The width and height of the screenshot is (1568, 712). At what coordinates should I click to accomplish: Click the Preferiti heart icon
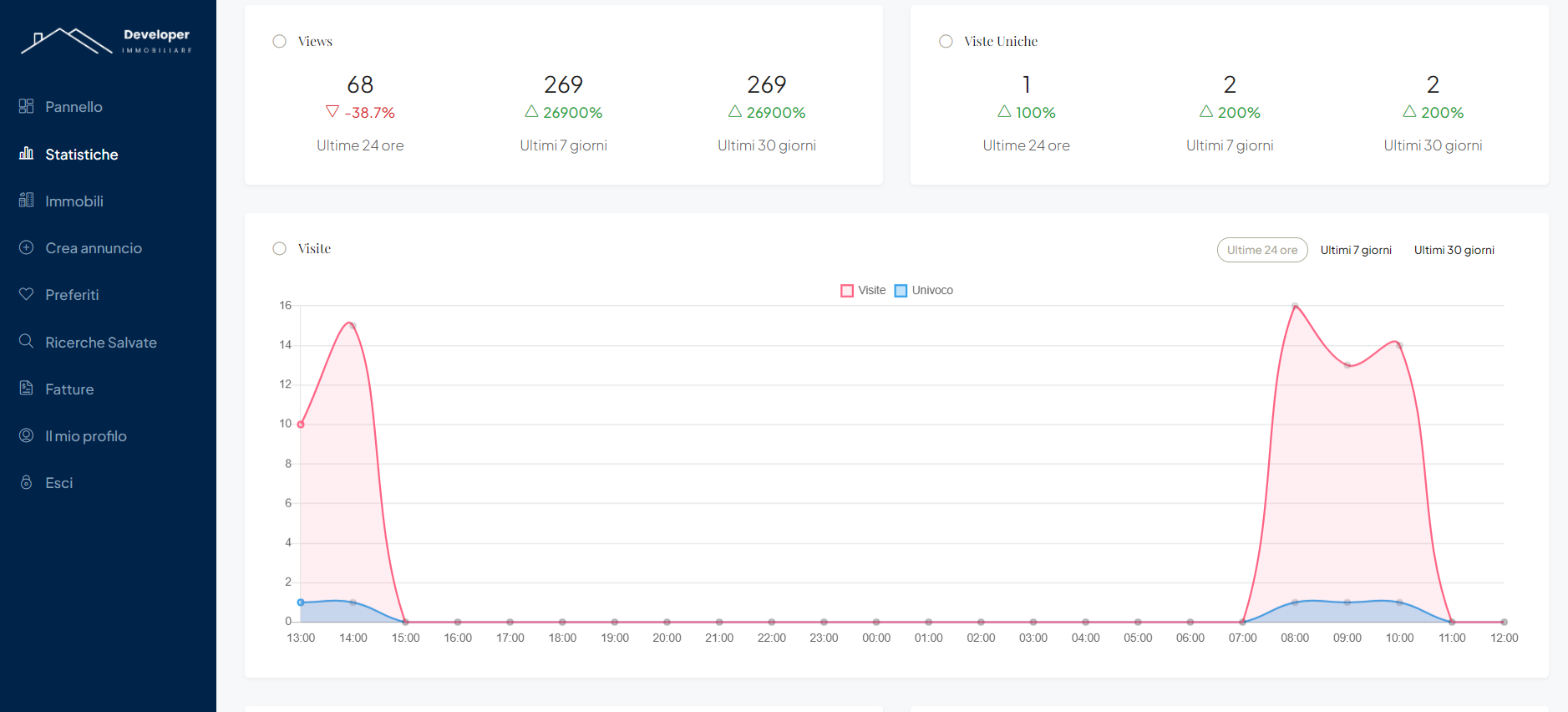[26, 294]
